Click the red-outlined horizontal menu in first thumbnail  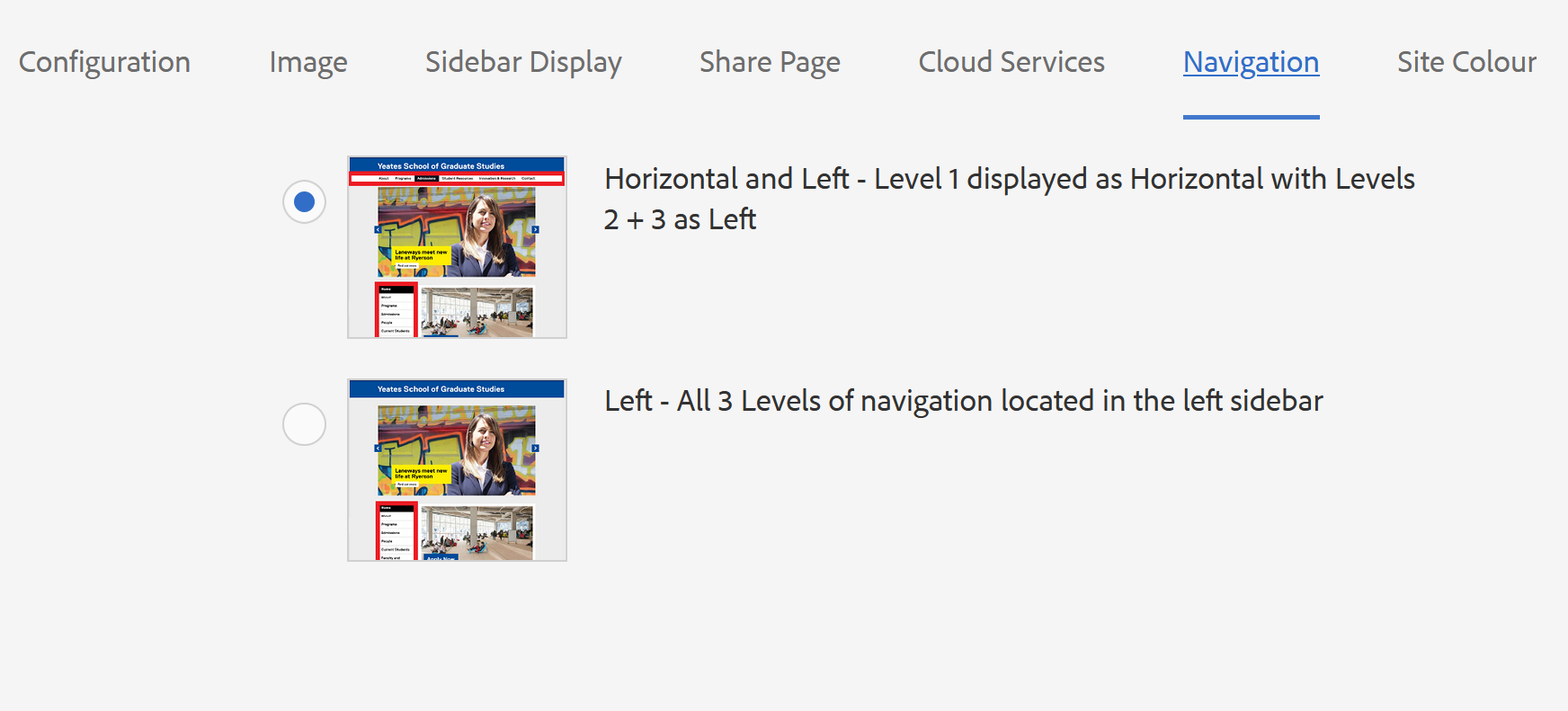(x=457, y=178)
